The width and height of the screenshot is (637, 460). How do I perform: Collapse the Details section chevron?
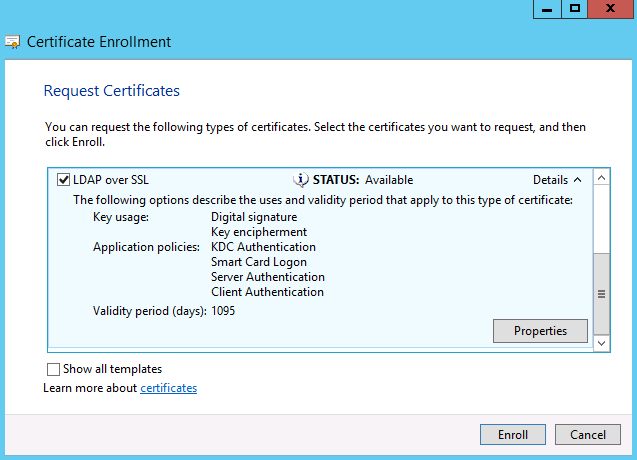[x=577, y=180]
